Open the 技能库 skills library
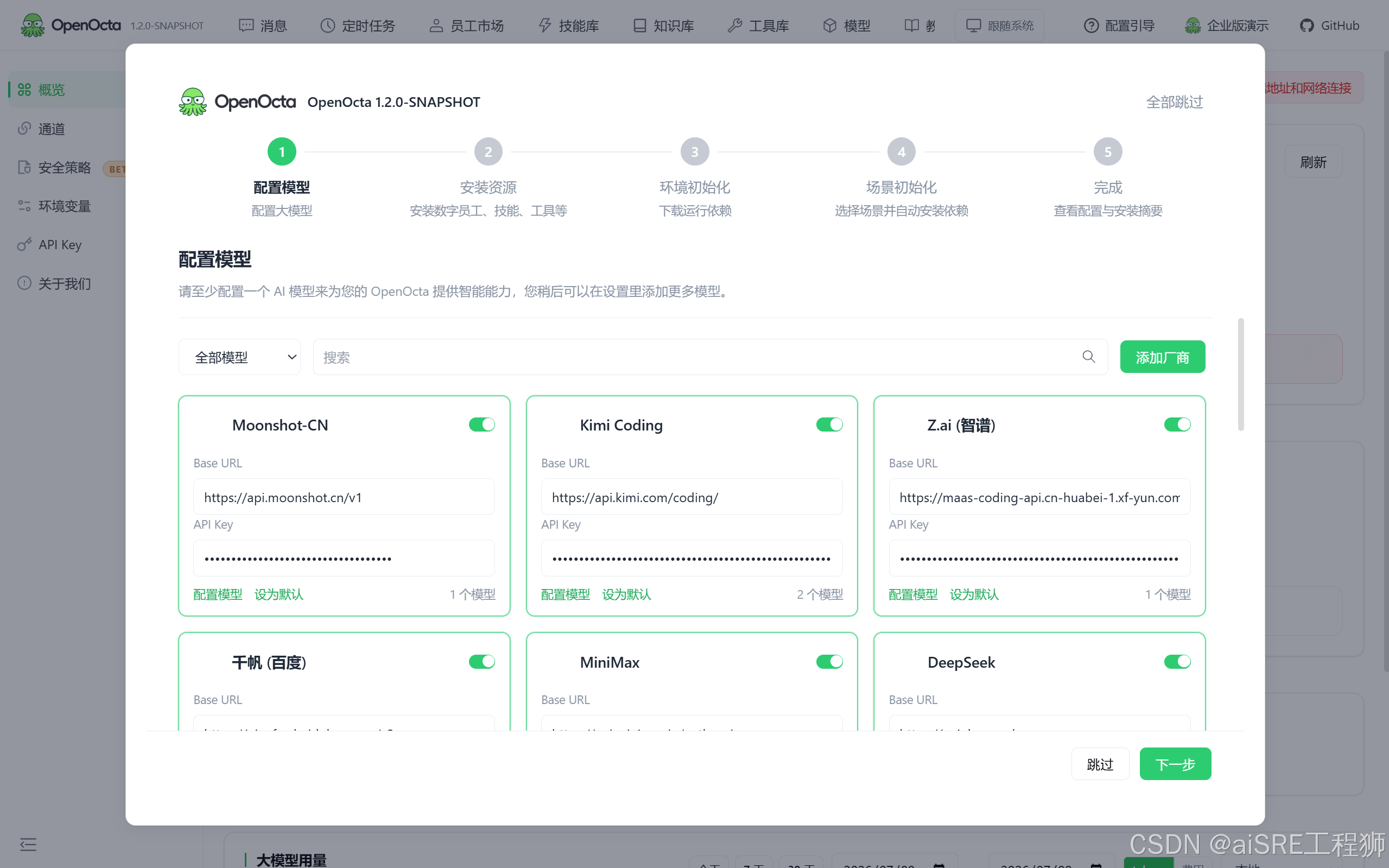This screenshot has width=1389, height=868. pos(568,26)
